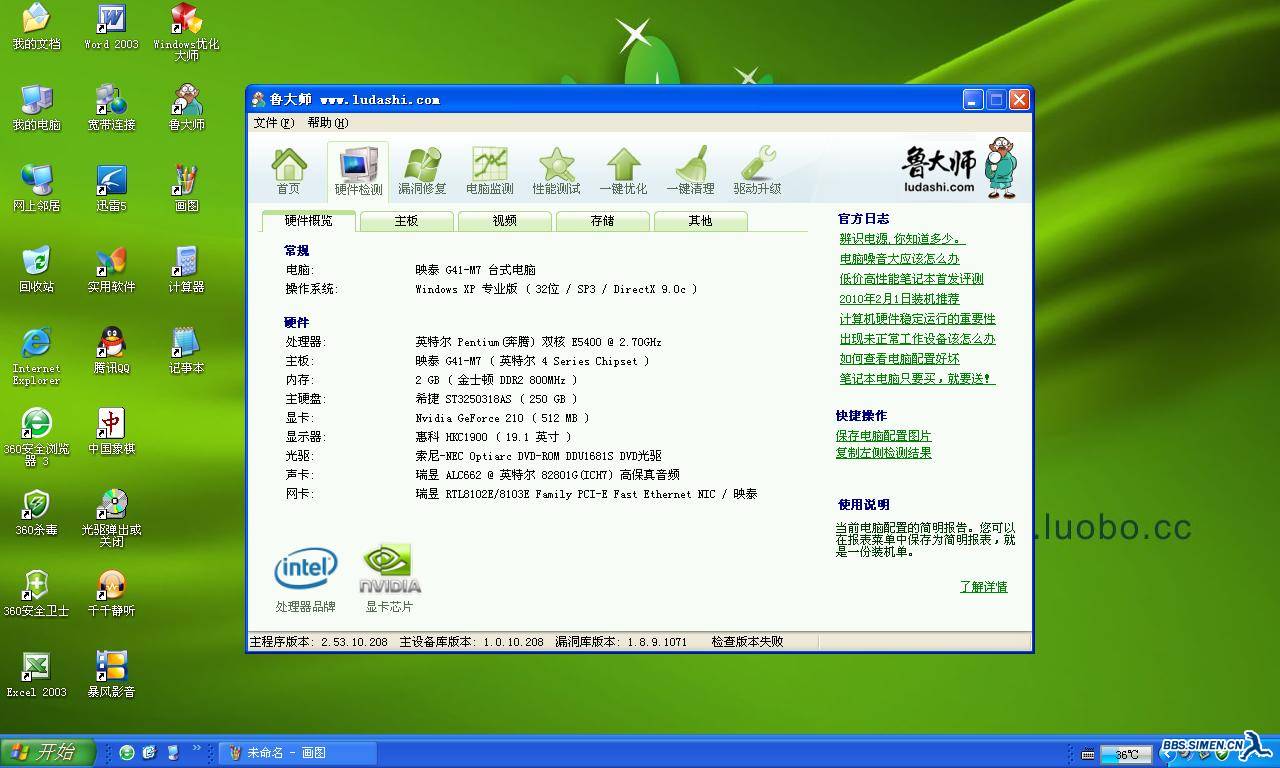Switch to the 硬件概览 tab

click(308, 221)
